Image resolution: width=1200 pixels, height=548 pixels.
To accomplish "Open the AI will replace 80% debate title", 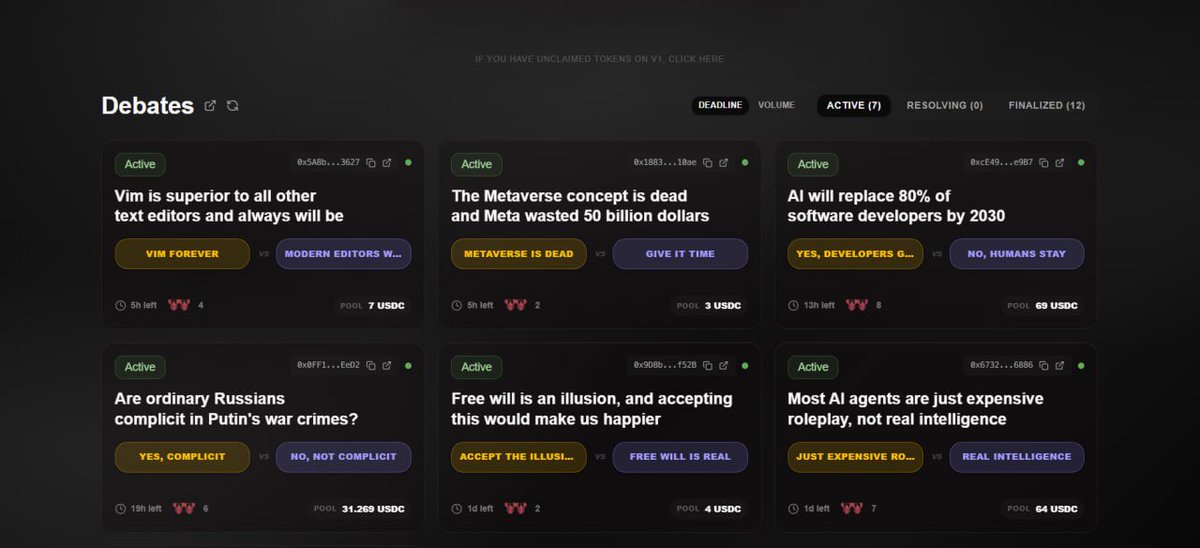I will click(896, 206).
